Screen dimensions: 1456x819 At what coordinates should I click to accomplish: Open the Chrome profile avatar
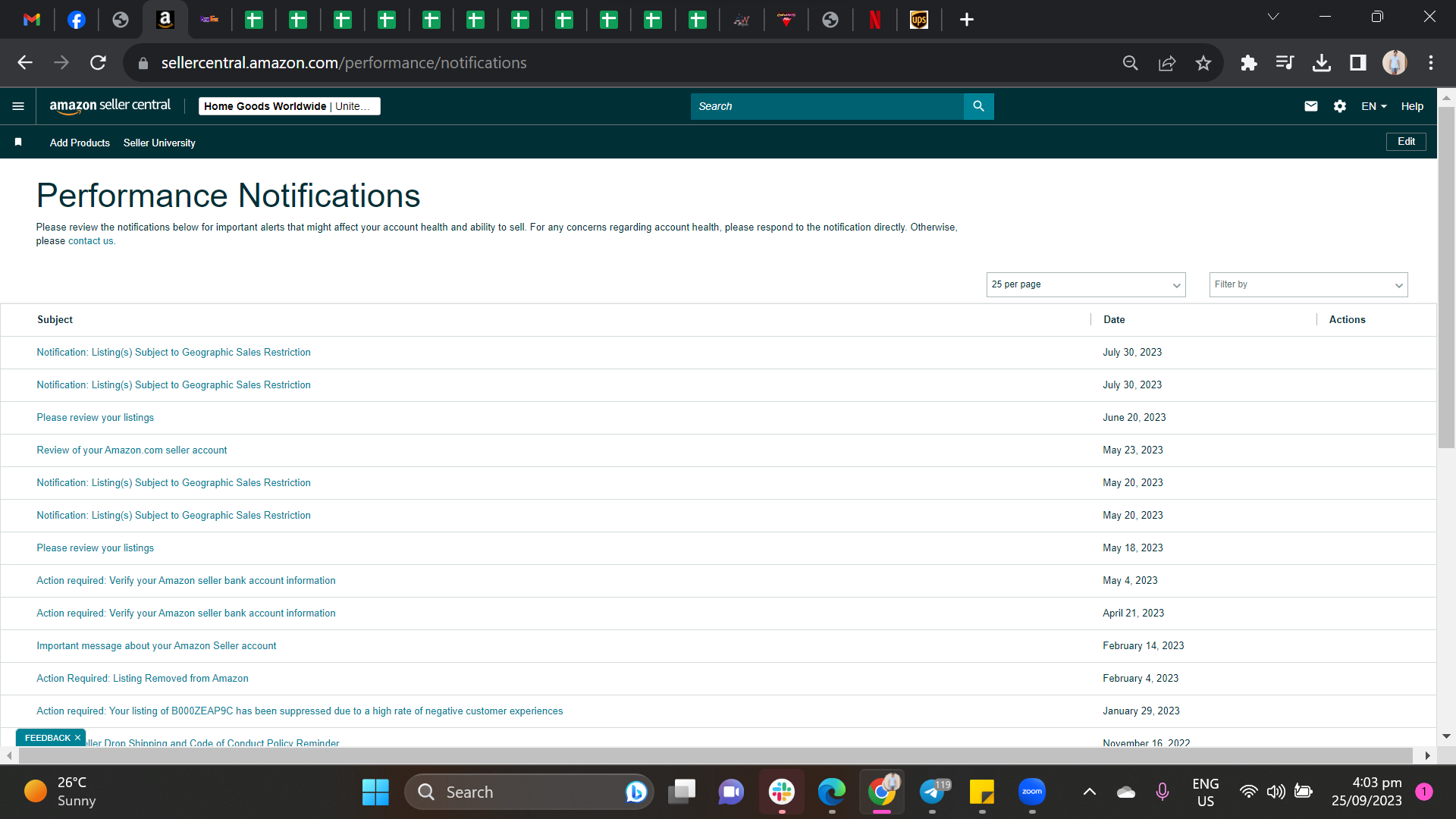(x=1395, y=63)
